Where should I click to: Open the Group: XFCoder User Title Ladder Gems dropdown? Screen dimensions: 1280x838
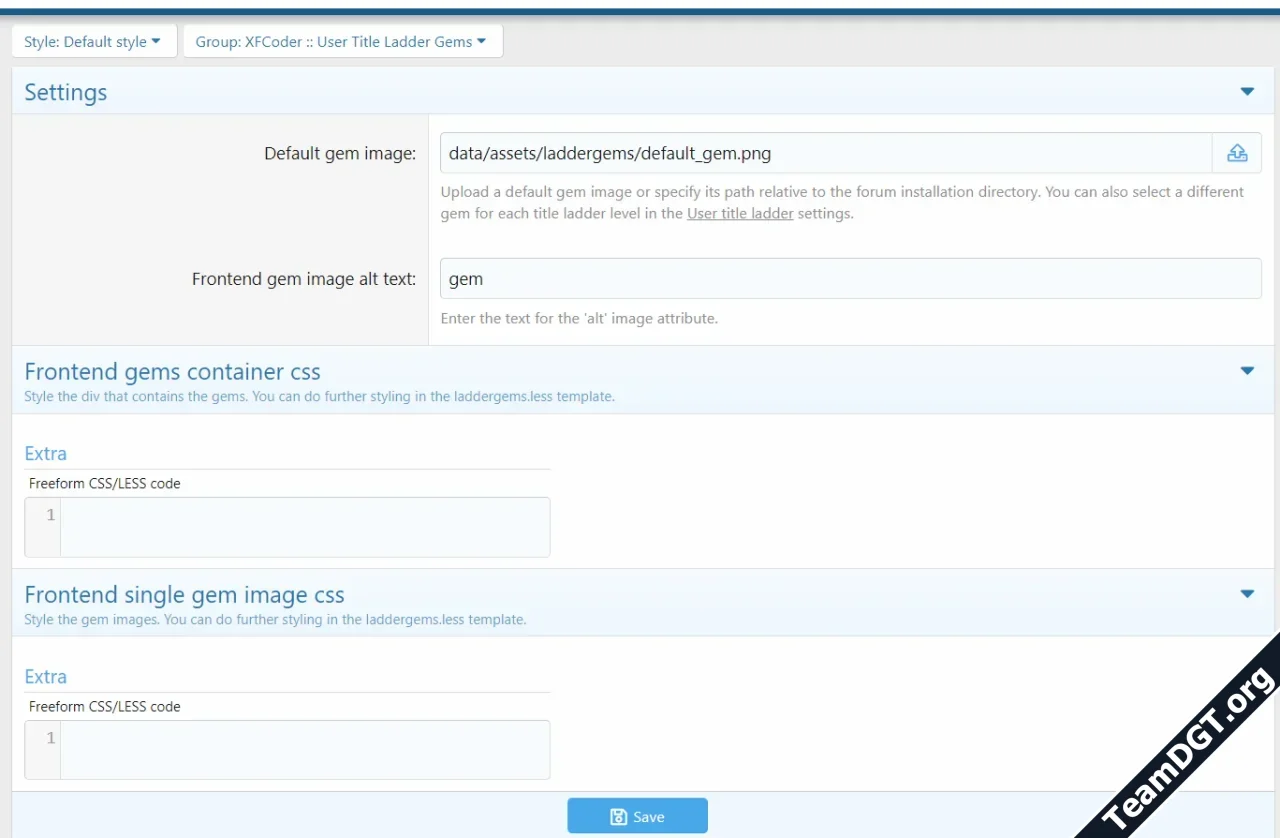click(343, 42)
